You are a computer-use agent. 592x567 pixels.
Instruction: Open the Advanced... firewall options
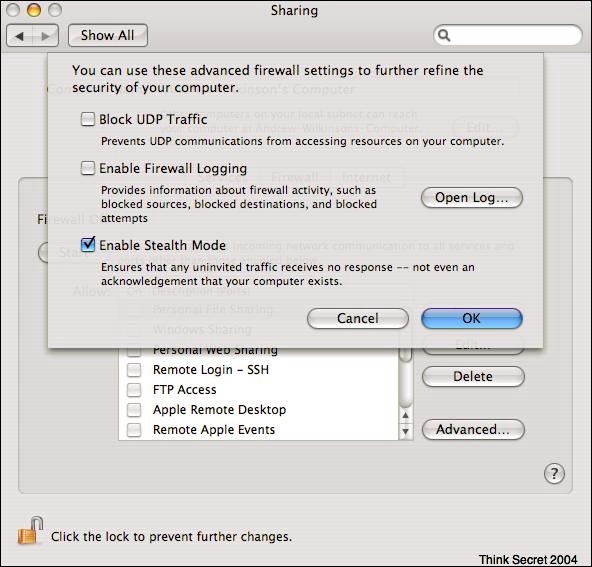point(473,430)
